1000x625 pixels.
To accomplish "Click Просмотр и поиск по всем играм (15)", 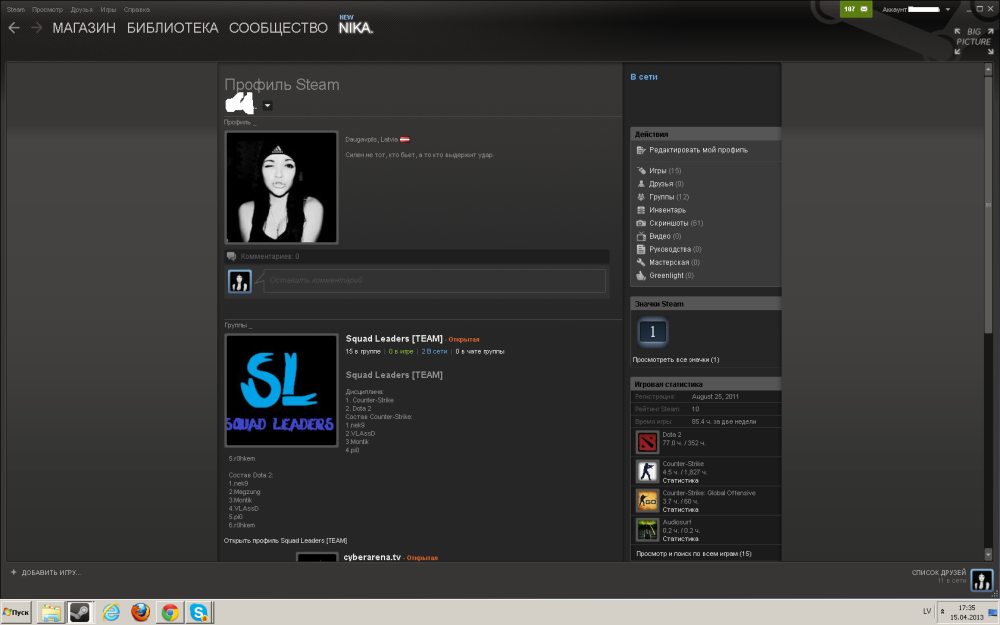I will (694, 554).
